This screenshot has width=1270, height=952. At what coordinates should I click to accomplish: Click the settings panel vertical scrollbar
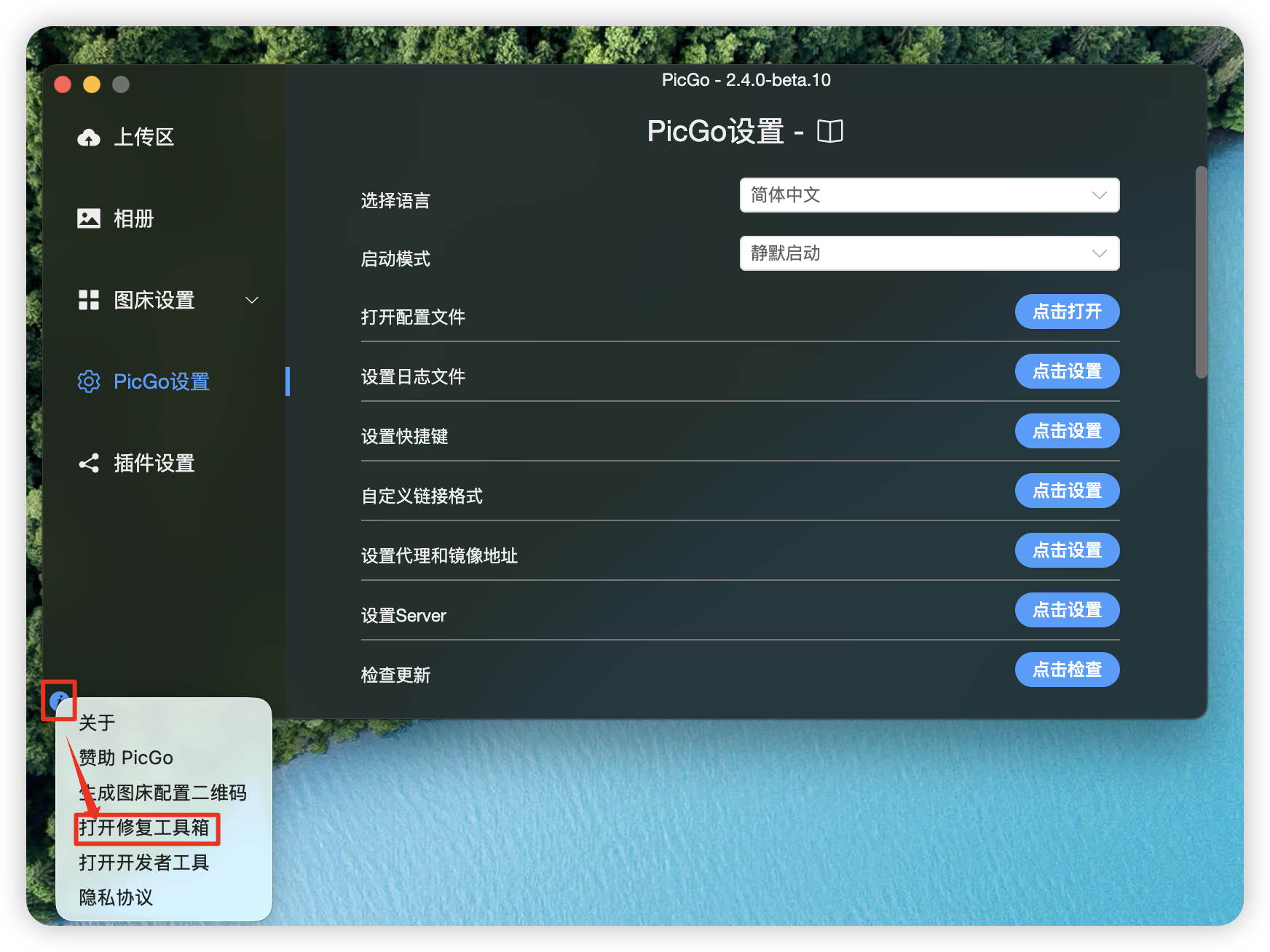(1201, 272)
